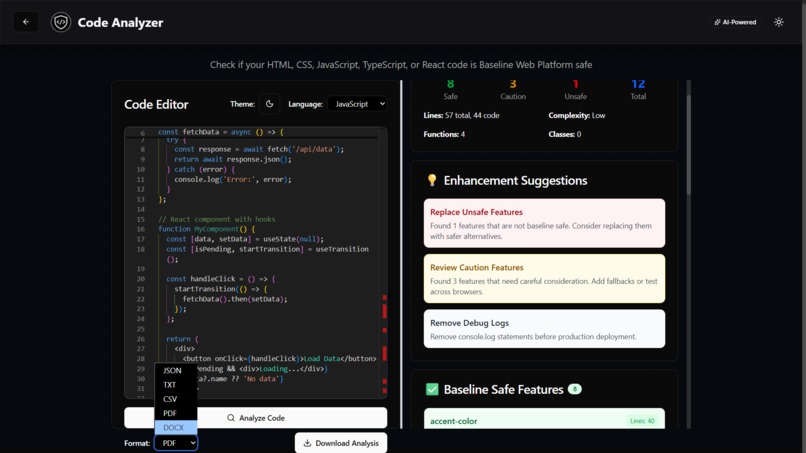Screen dimensions: 806x453
Task: Click code line 8 with fetch('/api/data')
Action: pos(259,149)
